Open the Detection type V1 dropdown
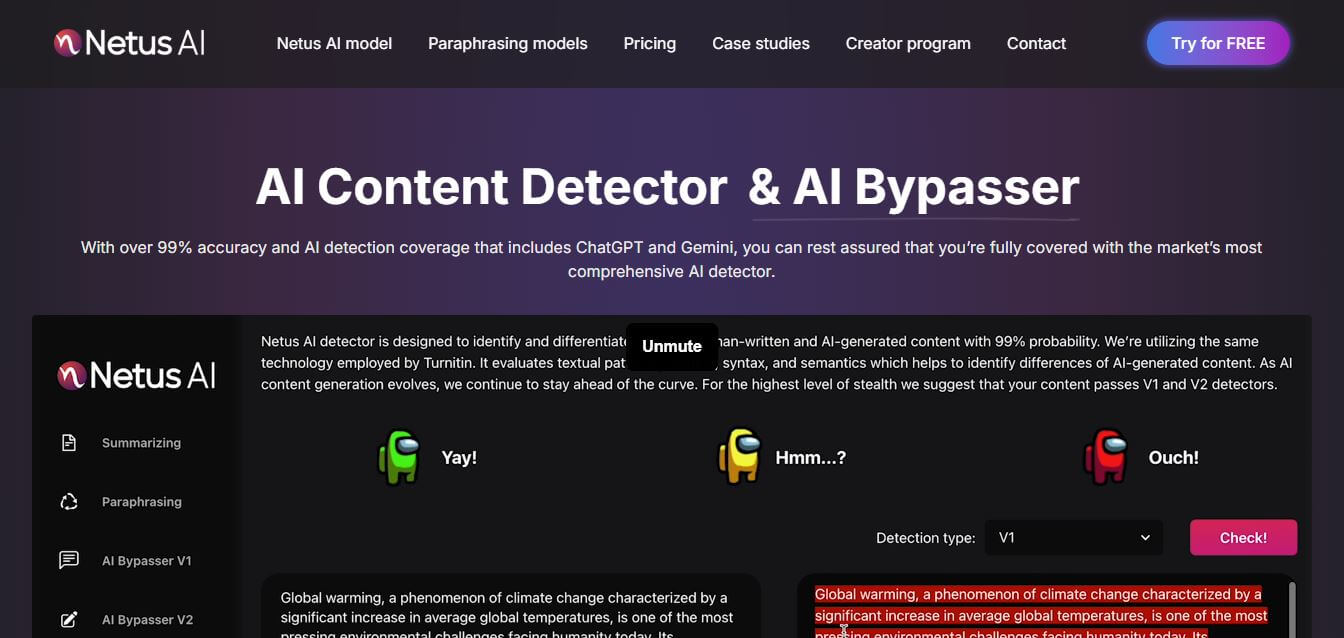 1073,538
